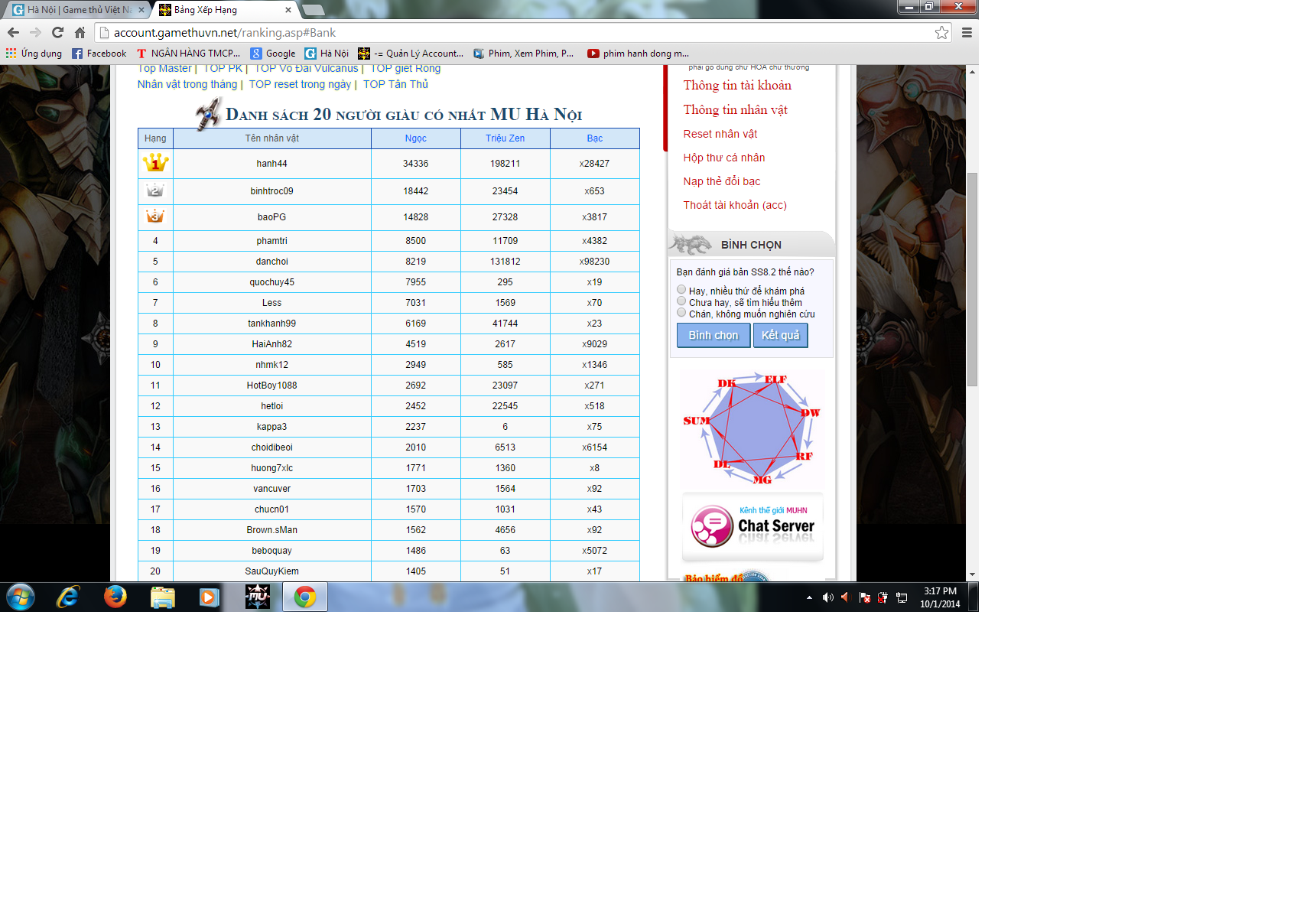Open the TOP PK ranking link

pos(223,69)
